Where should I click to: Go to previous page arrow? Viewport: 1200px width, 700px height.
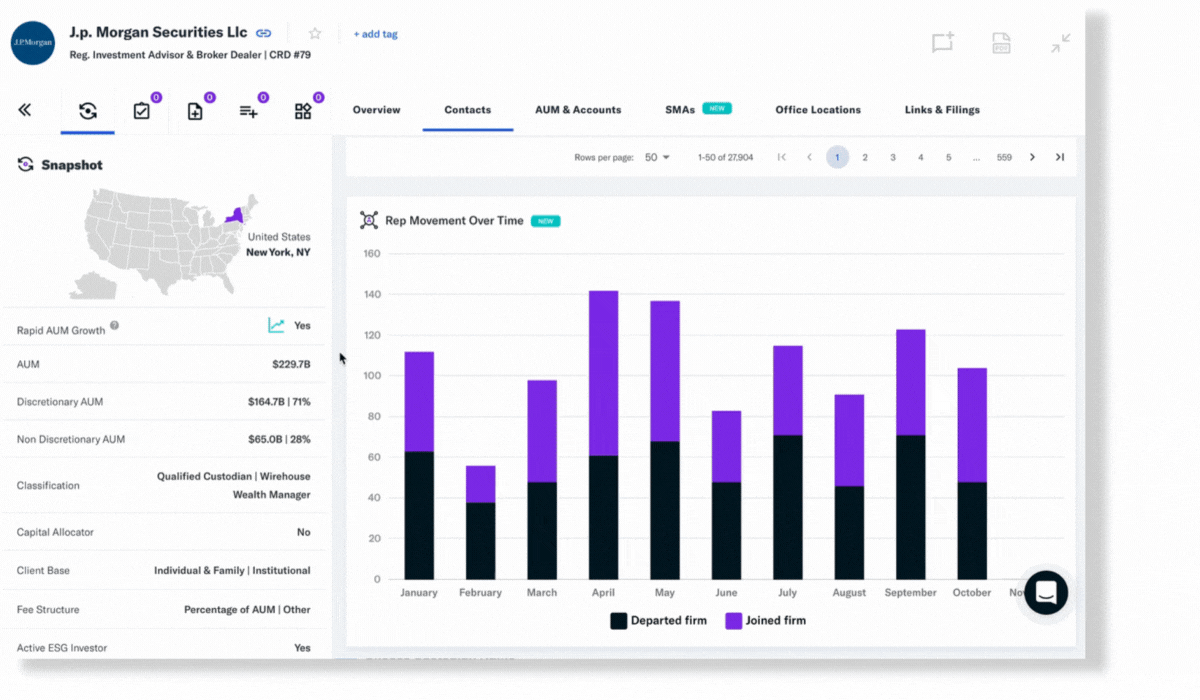(x=809, y=157)
